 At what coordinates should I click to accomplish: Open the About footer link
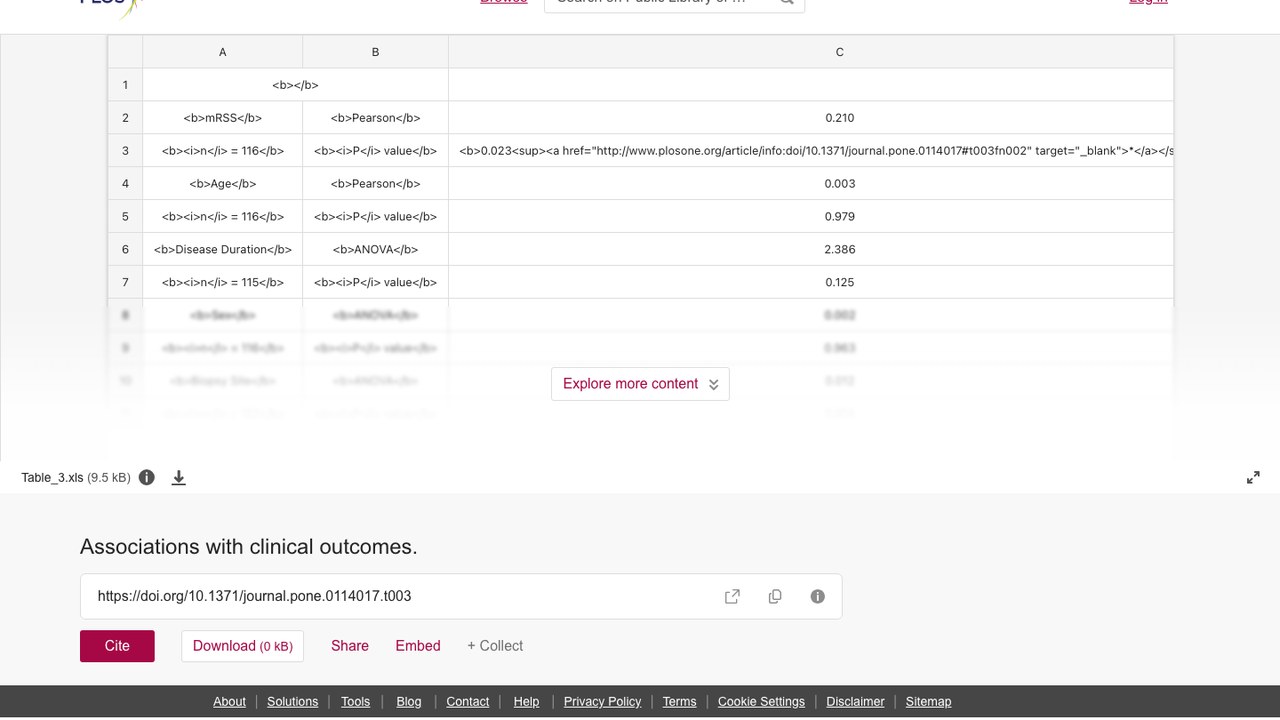coord(229,701)
